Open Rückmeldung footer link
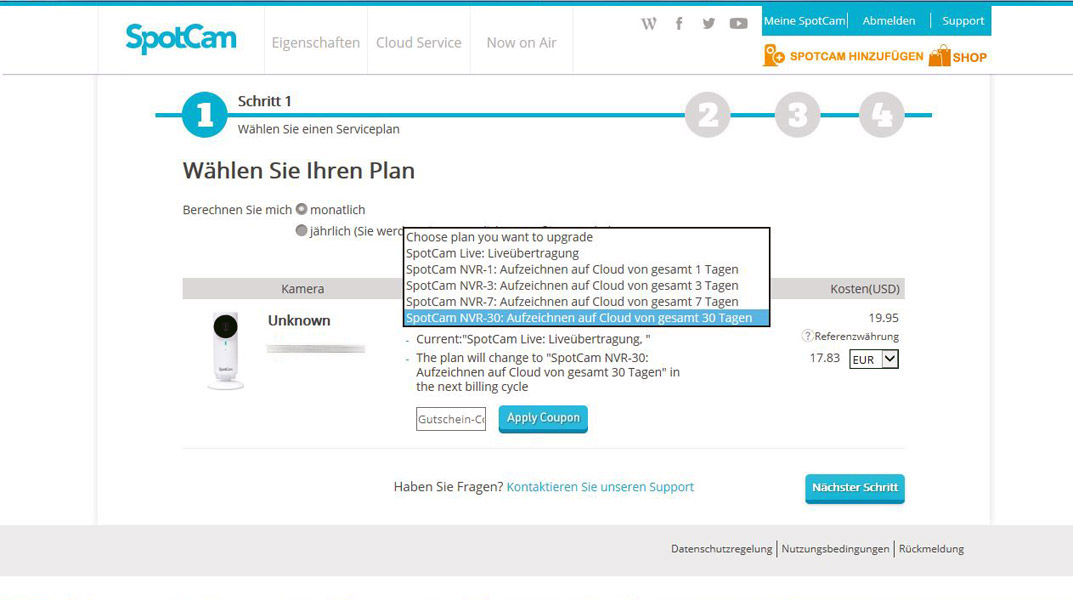1073x600 pixels. (931, 549)
